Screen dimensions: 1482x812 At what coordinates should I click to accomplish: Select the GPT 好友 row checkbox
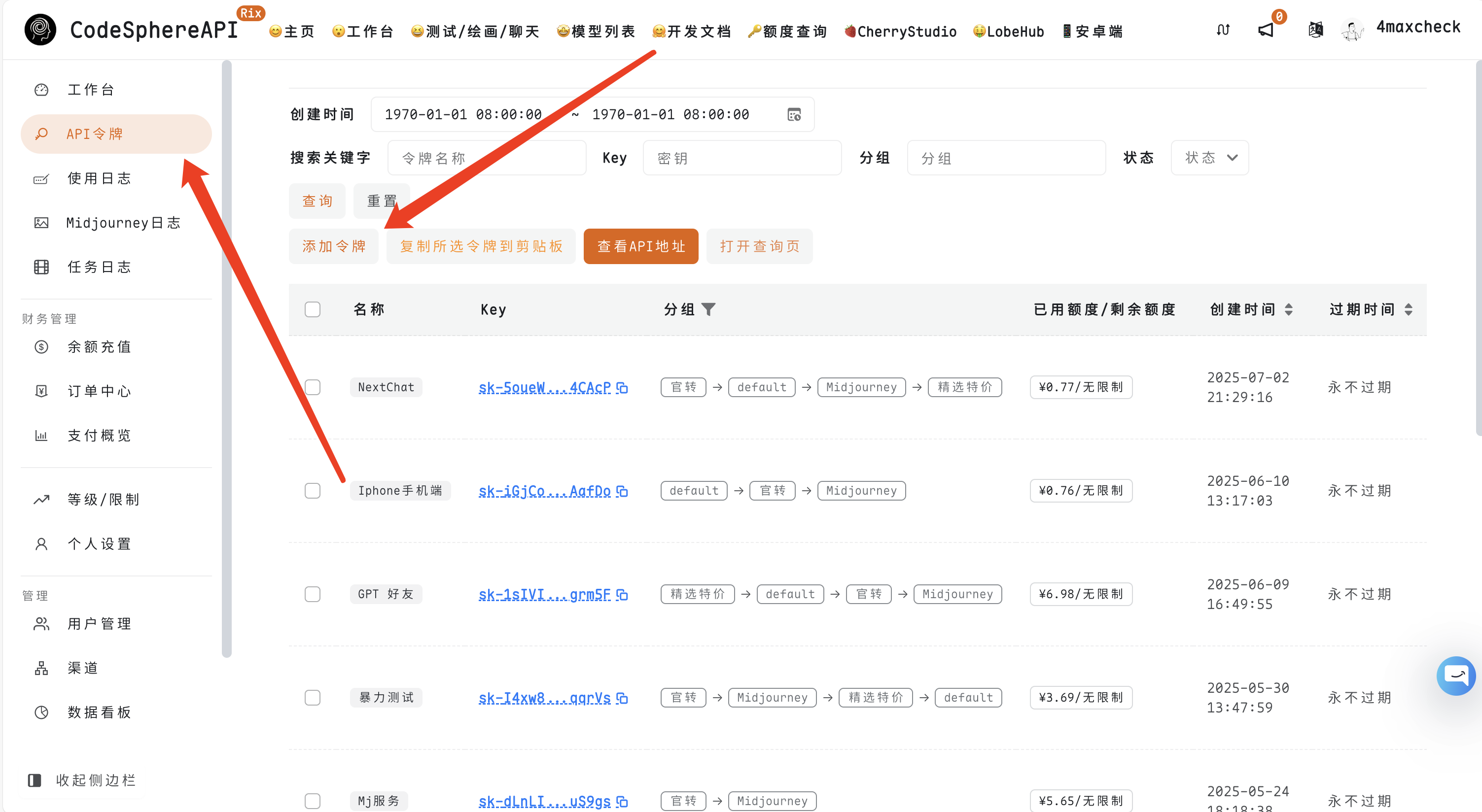pyautogui.click(x=313, y=594)
